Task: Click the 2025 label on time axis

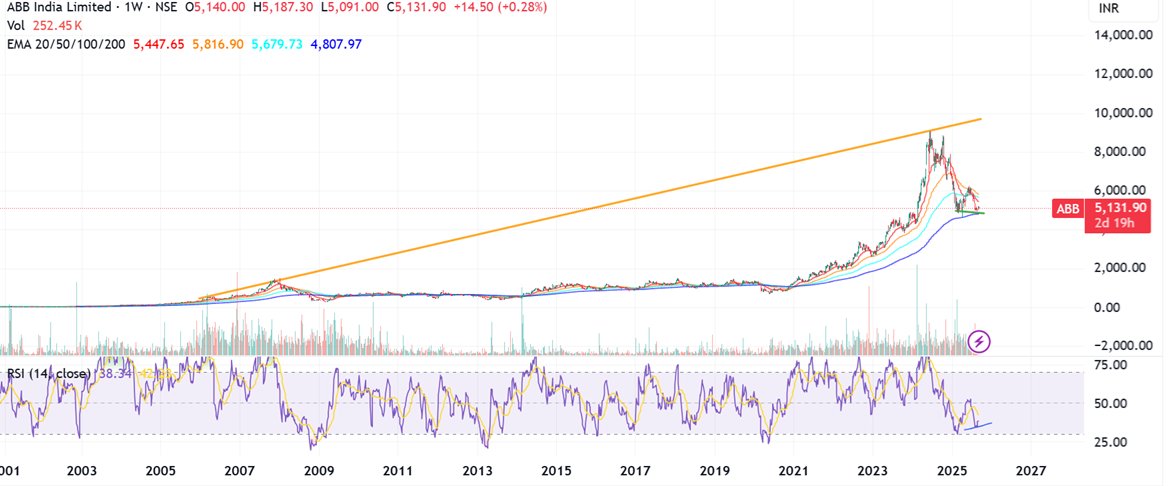Action: [952, 471]
